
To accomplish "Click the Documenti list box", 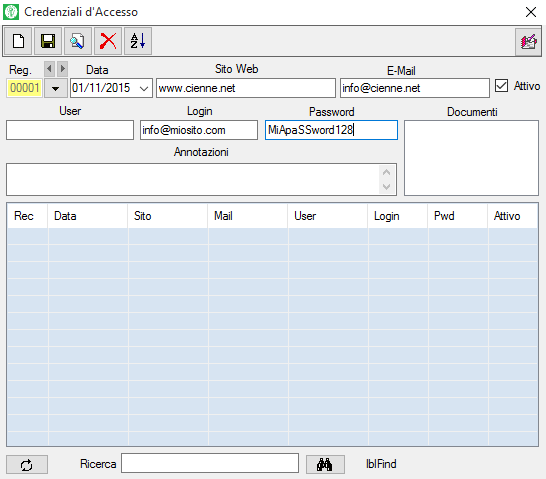I will click(471, 158).
